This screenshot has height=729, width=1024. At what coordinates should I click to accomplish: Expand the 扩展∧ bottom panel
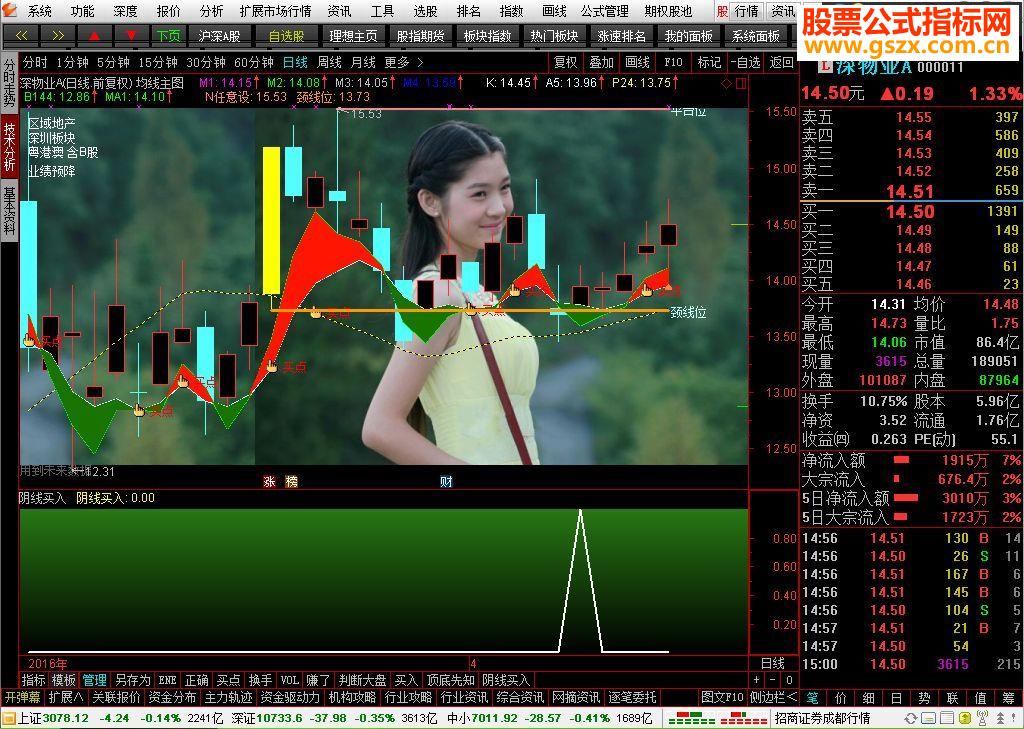point(66,698)
